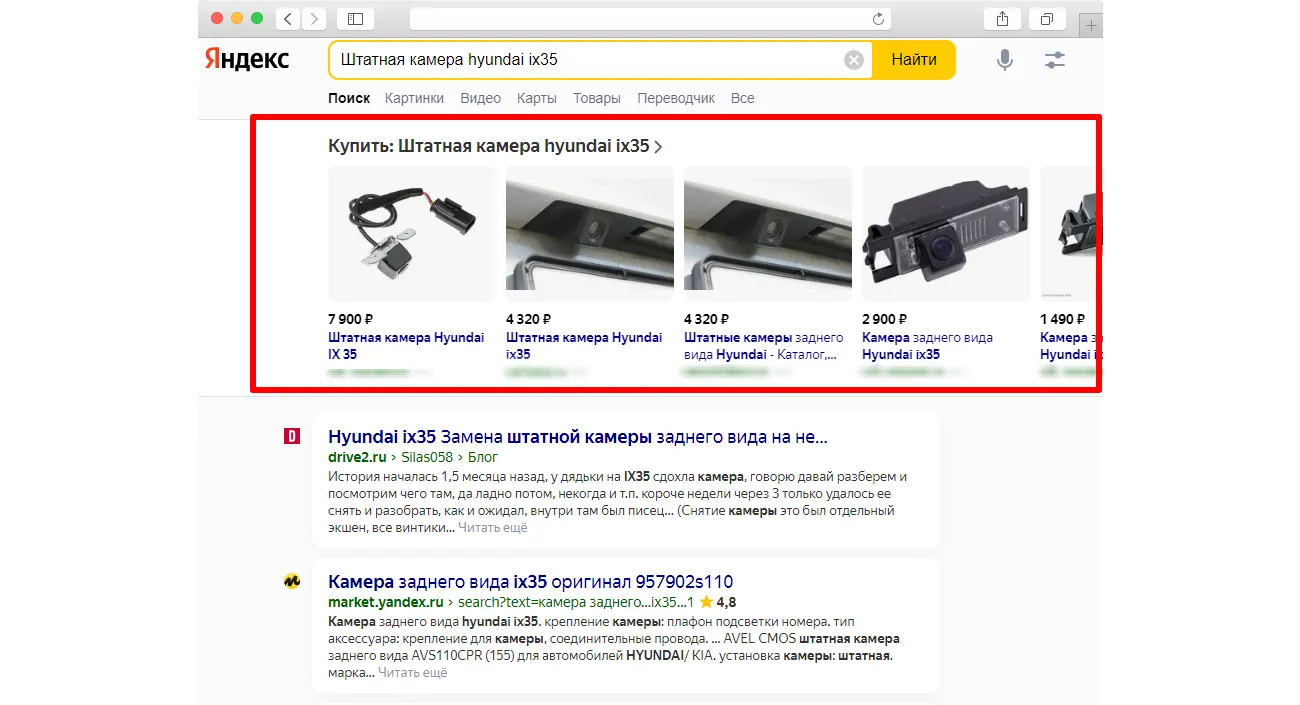The image size is (1300, 705).
Task: Expand market snippet with Читать ещё
Action: point(413,672)
